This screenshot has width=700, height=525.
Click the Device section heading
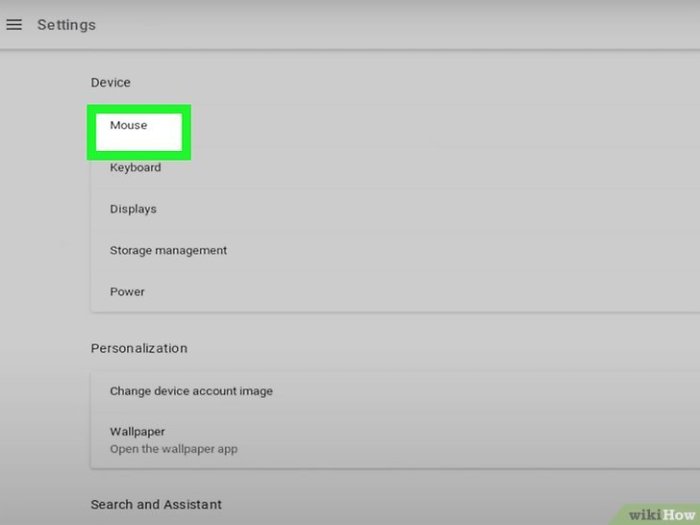point(111,83)
